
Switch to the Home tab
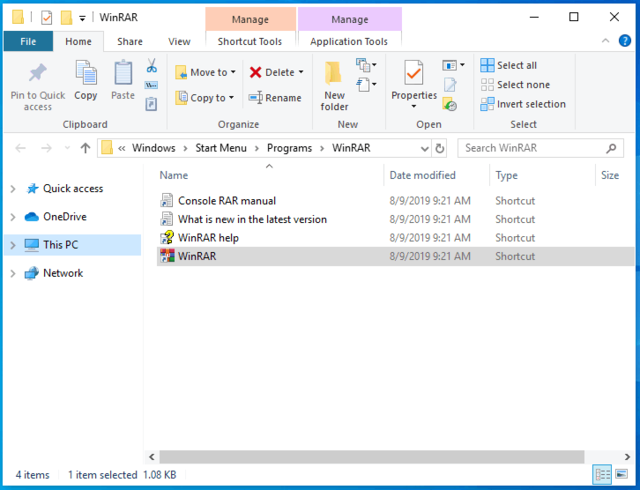coord(78,42)
